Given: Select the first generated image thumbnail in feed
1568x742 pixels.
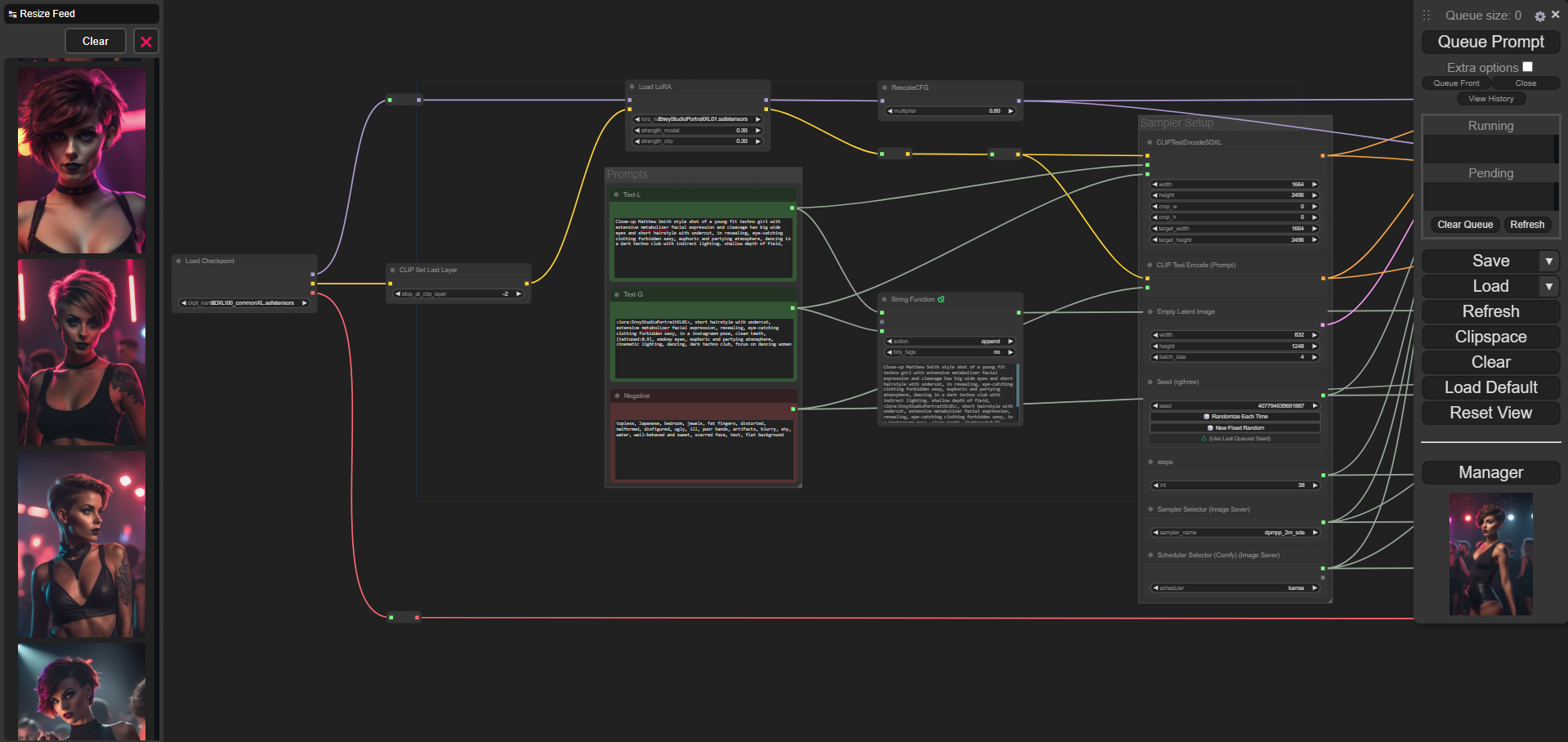Looking at the screenshot, I should (x=82, y=159).
